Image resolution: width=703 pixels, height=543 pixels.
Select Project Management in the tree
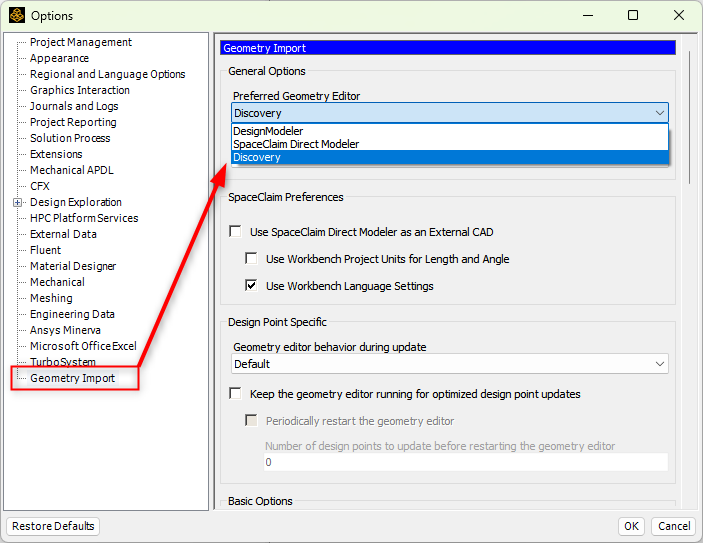click(x=81, y=42)
